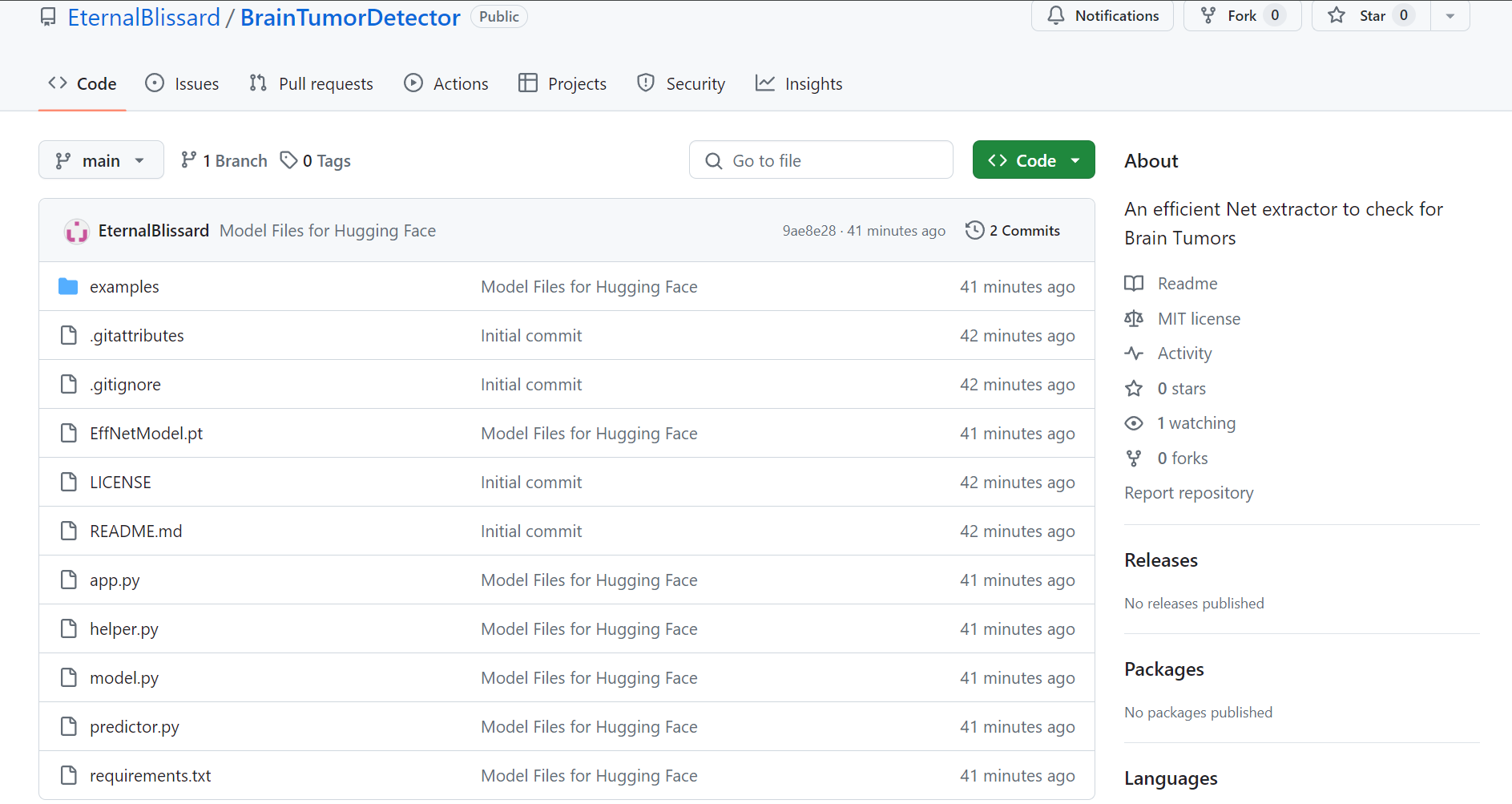Click the history clock icon by 2 Commits
This screenshot has width=1512, height=804.
coord(974,230)
